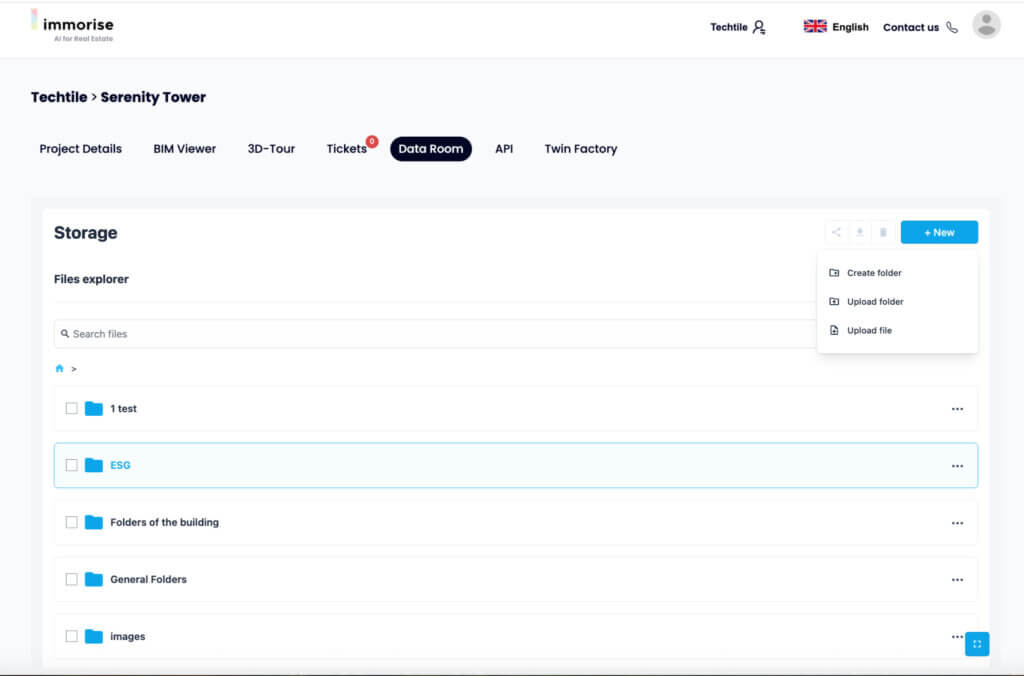Screen dimensions: 1024x676
Task: Click the immorise logo
Action: coord(72,27)
